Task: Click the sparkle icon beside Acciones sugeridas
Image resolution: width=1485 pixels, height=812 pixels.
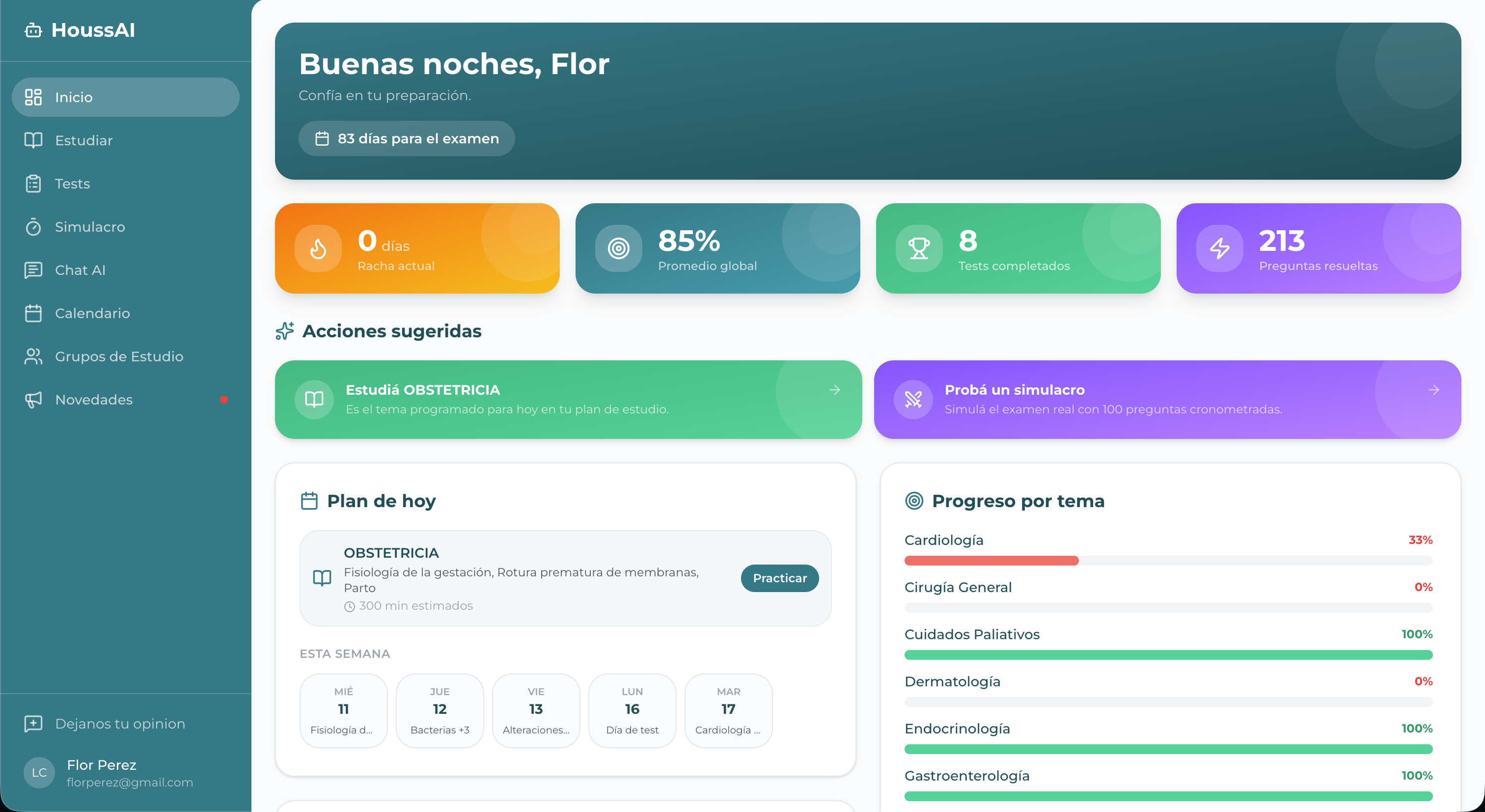Action: 285,331
